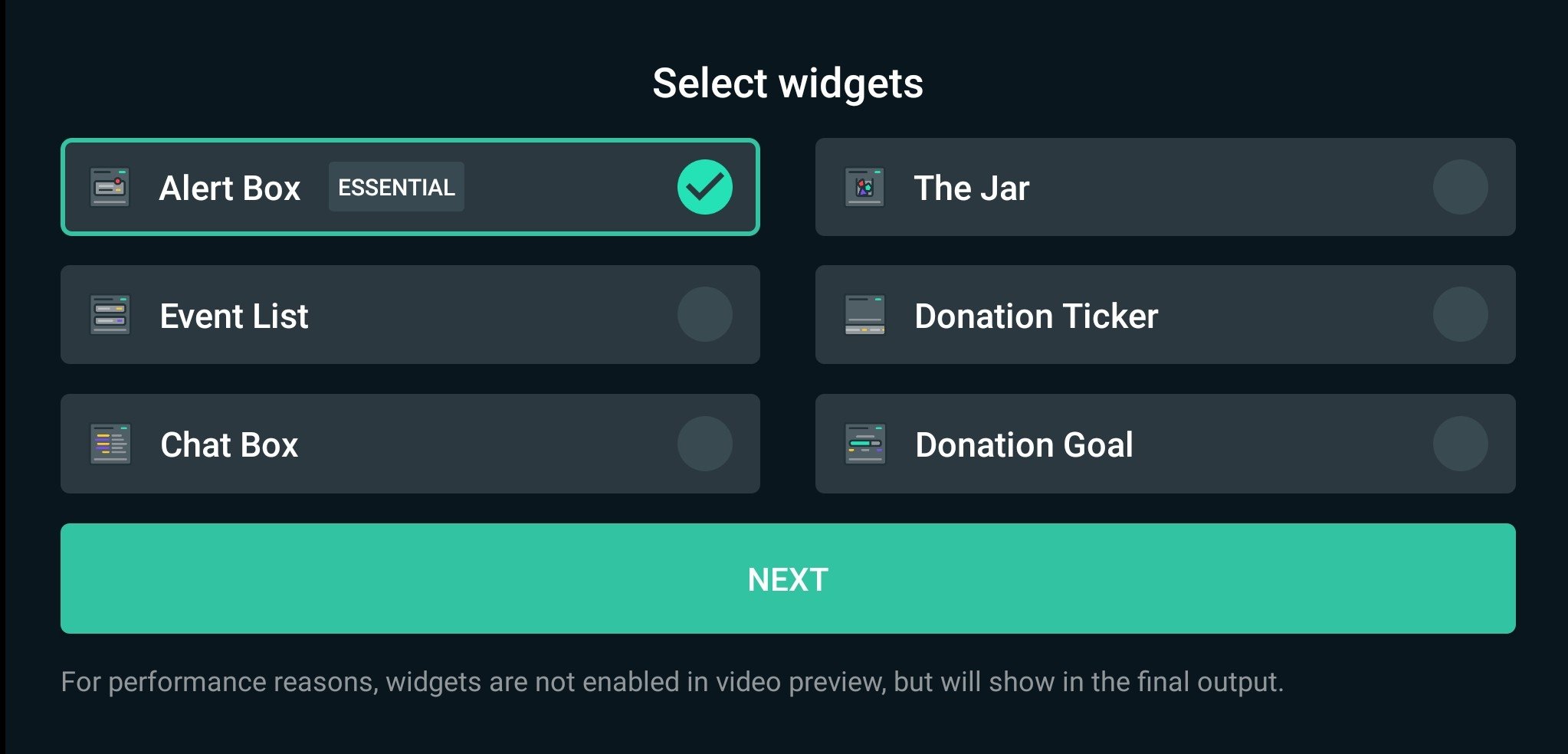This screenshot has height=754, width=1568.
Task: Turn on The Jar selection circle
Action: pyautogui.click(x=1461, y=187)
